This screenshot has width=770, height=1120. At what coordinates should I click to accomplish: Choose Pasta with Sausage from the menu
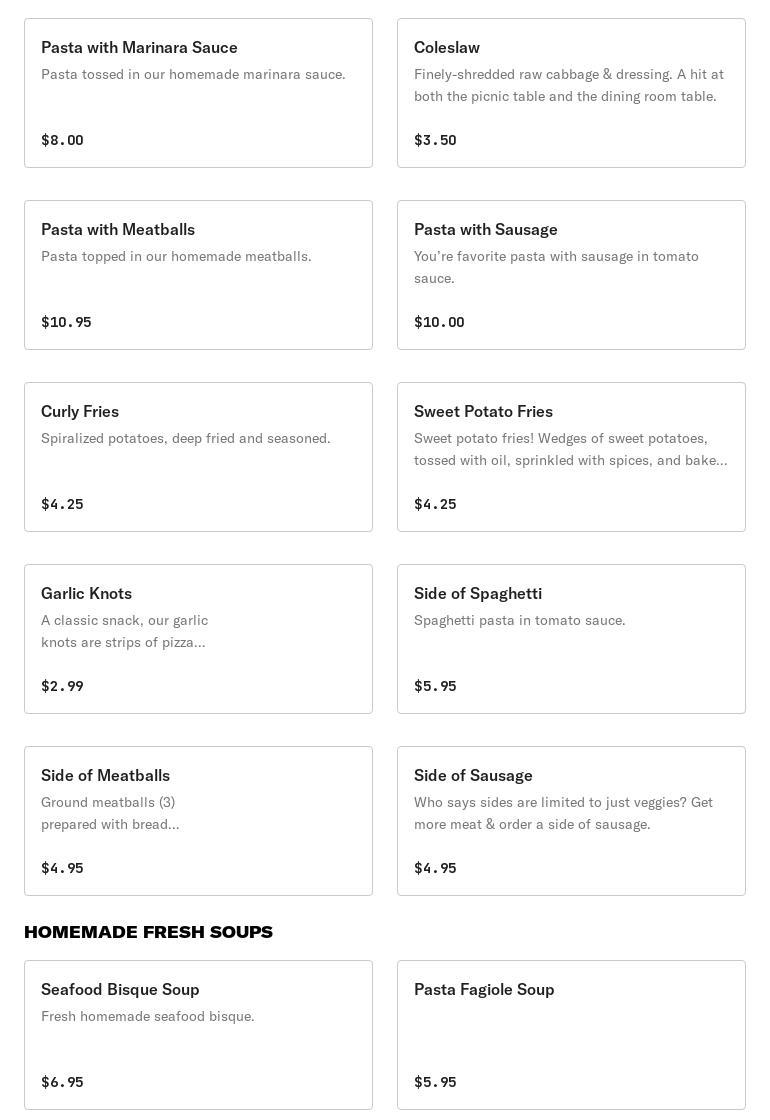571,275
